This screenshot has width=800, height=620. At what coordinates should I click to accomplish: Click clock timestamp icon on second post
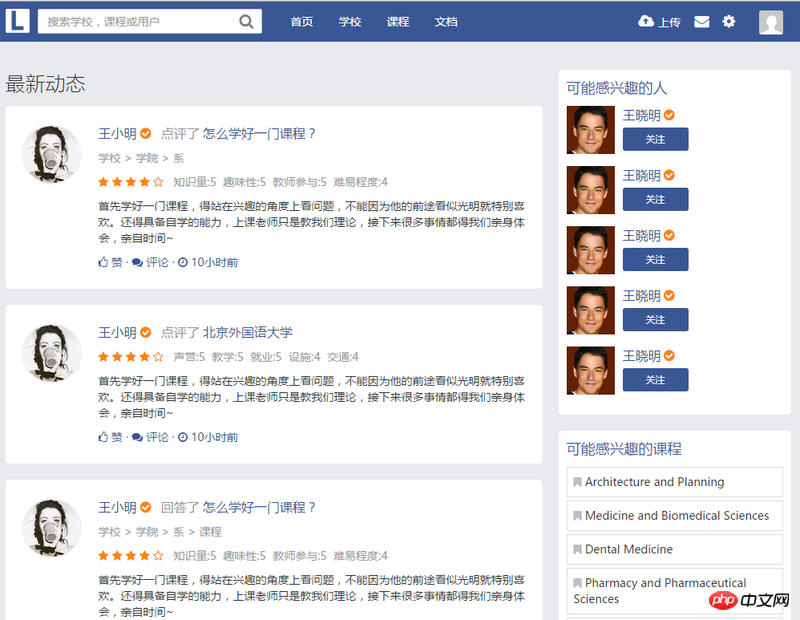[183, 437]
